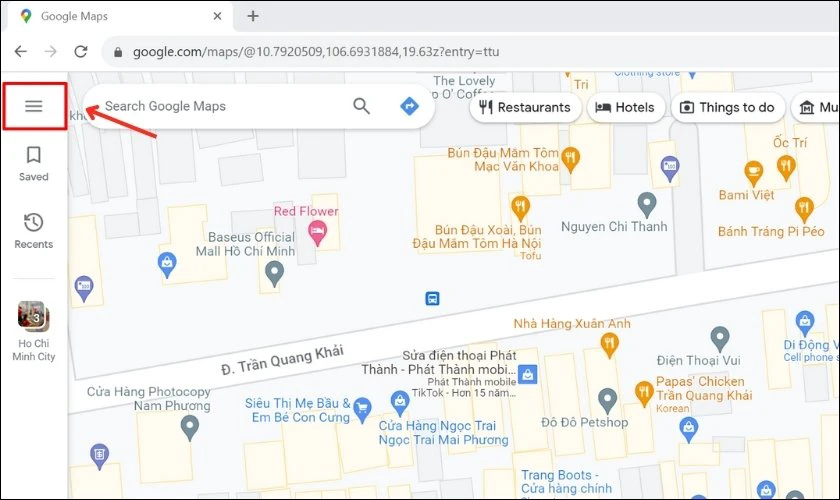Select the bus stop marker

[432, 298]
